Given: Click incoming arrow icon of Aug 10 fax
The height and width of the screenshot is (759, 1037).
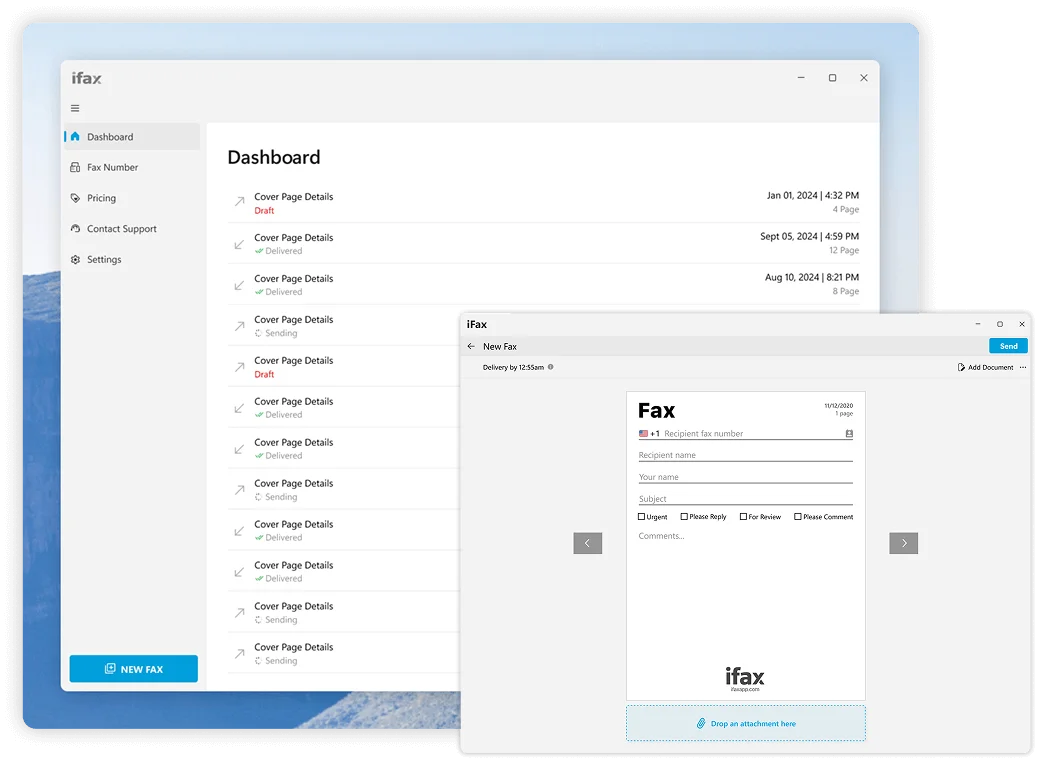Looking at the screenshot, I should coord(239,285).
